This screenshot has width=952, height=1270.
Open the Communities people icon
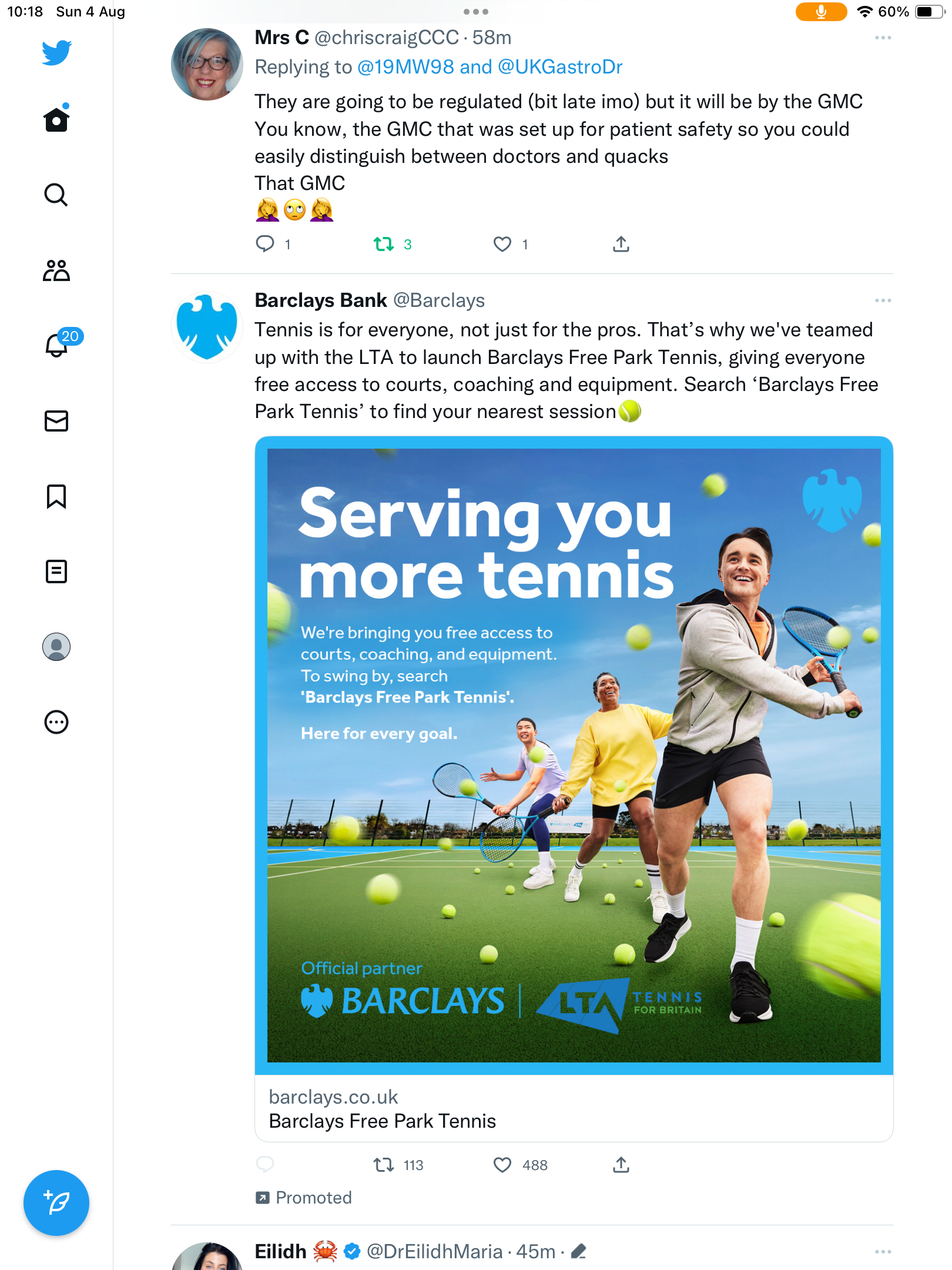coord(56,270)
